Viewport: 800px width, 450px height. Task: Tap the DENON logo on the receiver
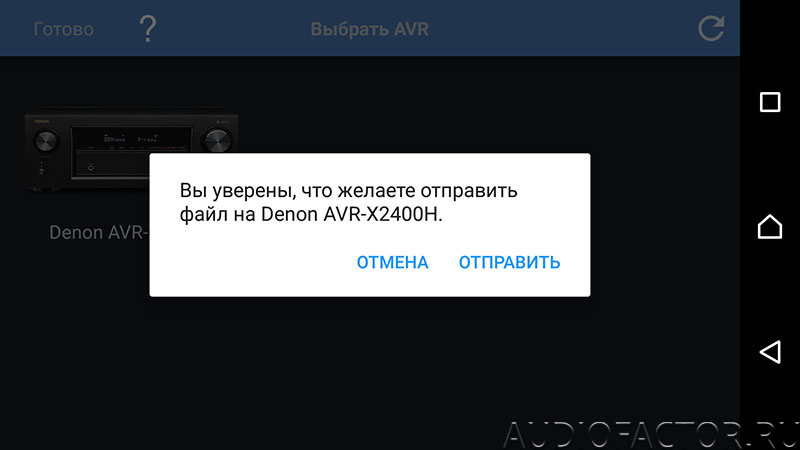point(41,121)
